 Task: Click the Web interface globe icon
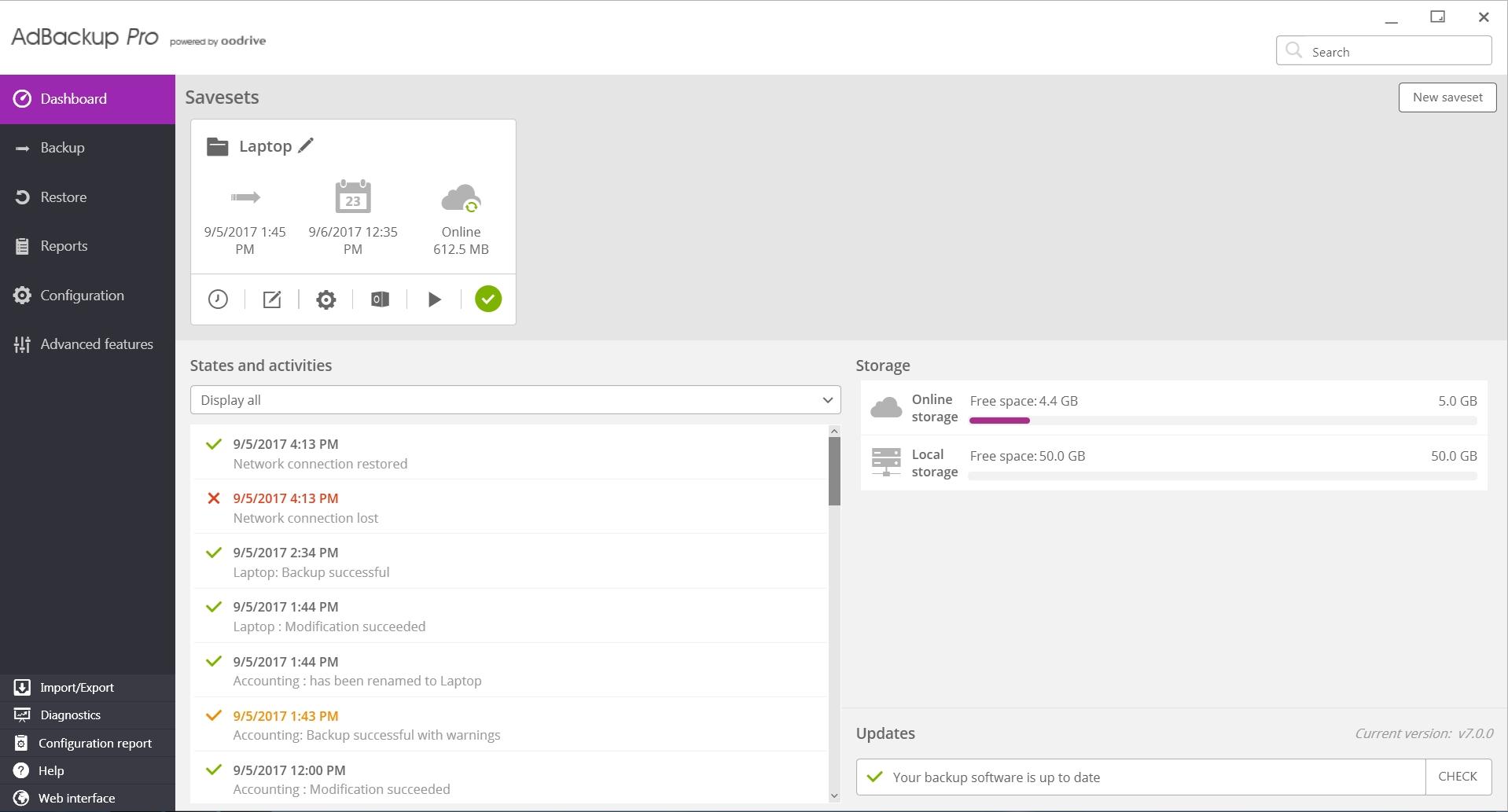tap(21, 798)
